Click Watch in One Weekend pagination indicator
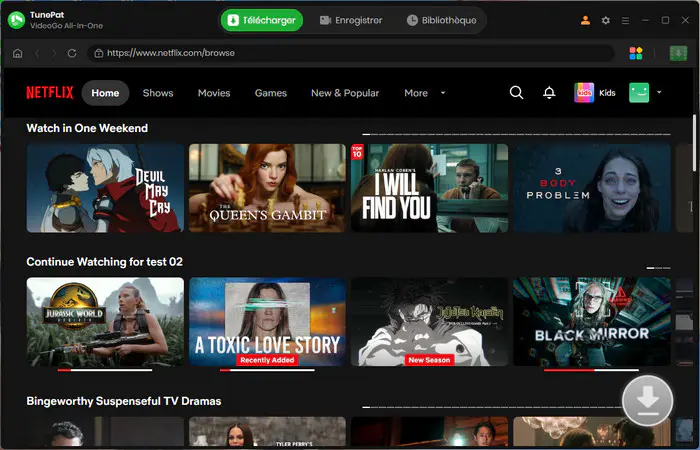This screenshot has height=450, width=700. click(517, 134)
